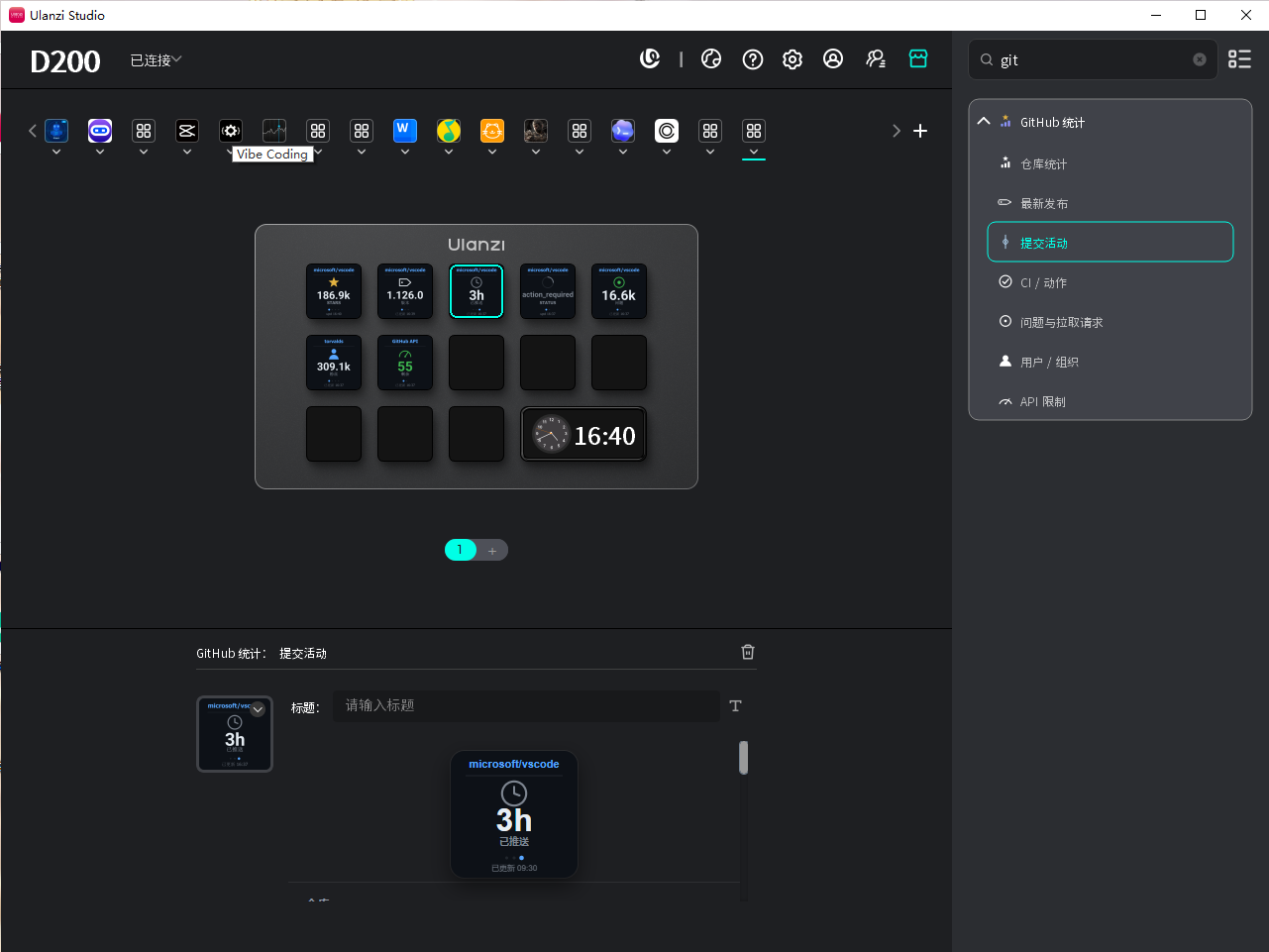
Task: Select the Vibe Coding gear profile icon
Action: click(x=231, y=131)
